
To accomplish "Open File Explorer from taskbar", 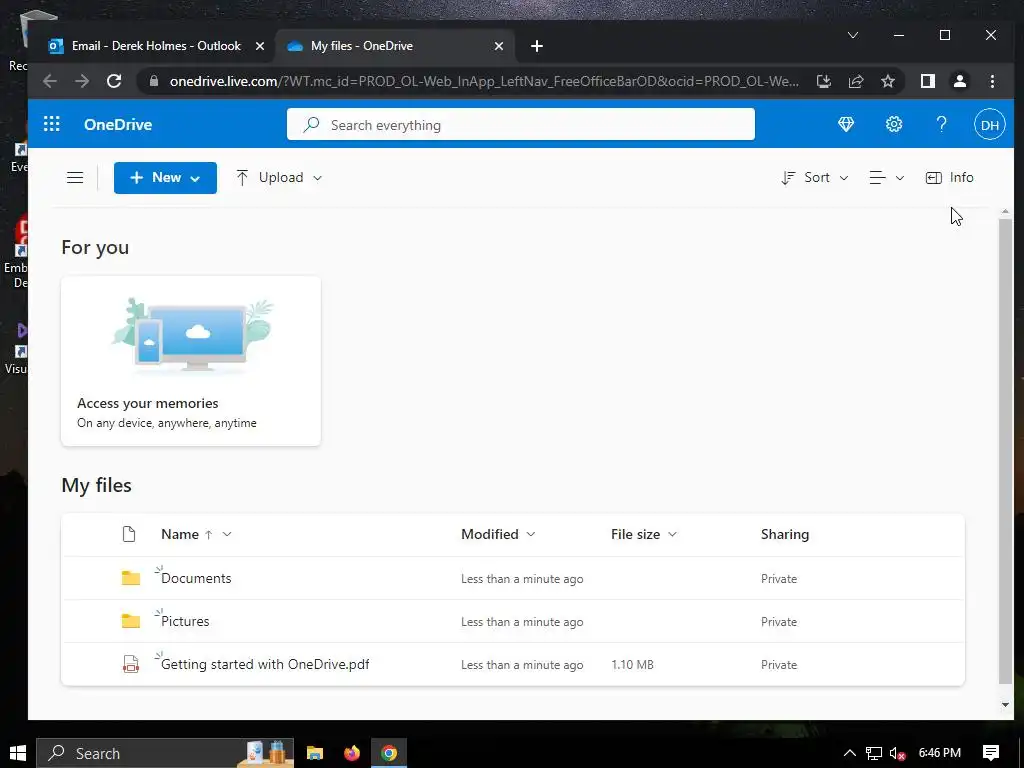I will (315, 753).
